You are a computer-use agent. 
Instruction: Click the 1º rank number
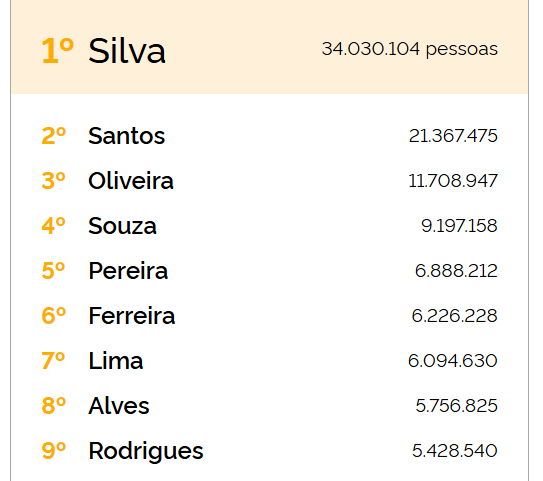[x=57, y=51]
